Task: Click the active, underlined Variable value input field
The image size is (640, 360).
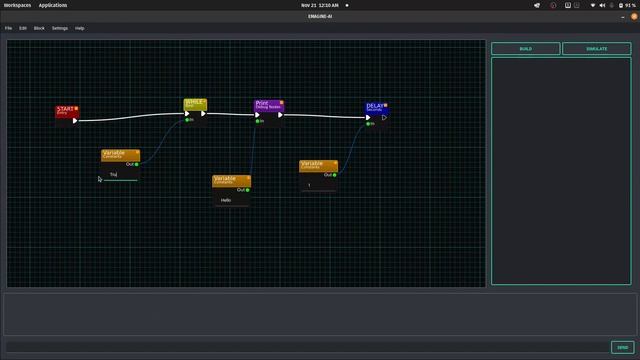Action: (x=120, y=175)
